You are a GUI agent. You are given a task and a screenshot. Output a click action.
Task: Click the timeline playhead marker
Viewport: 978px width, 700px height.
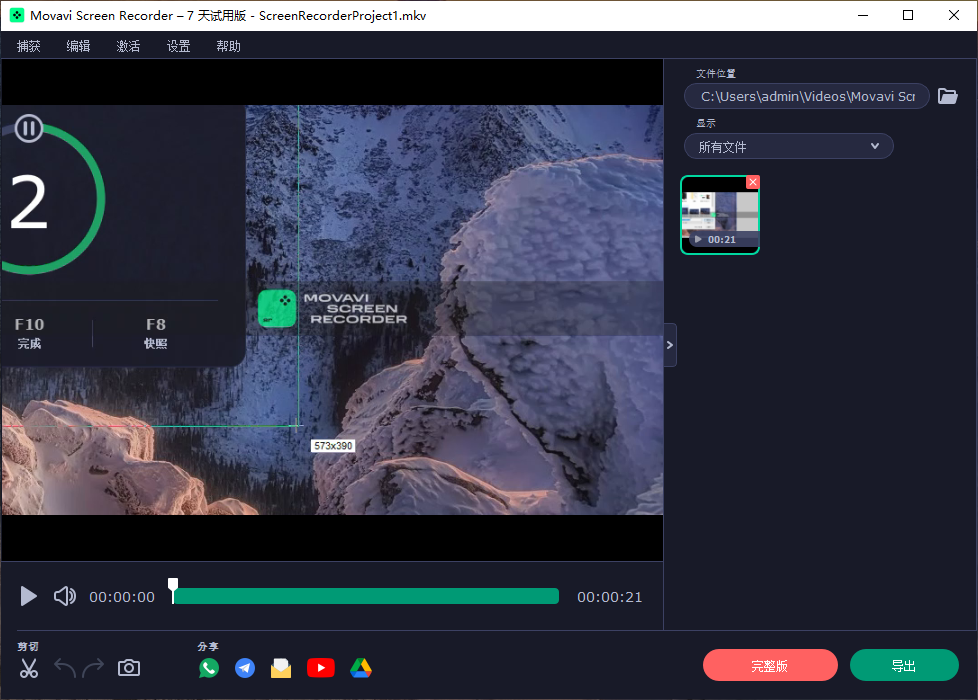click(173, 590)
